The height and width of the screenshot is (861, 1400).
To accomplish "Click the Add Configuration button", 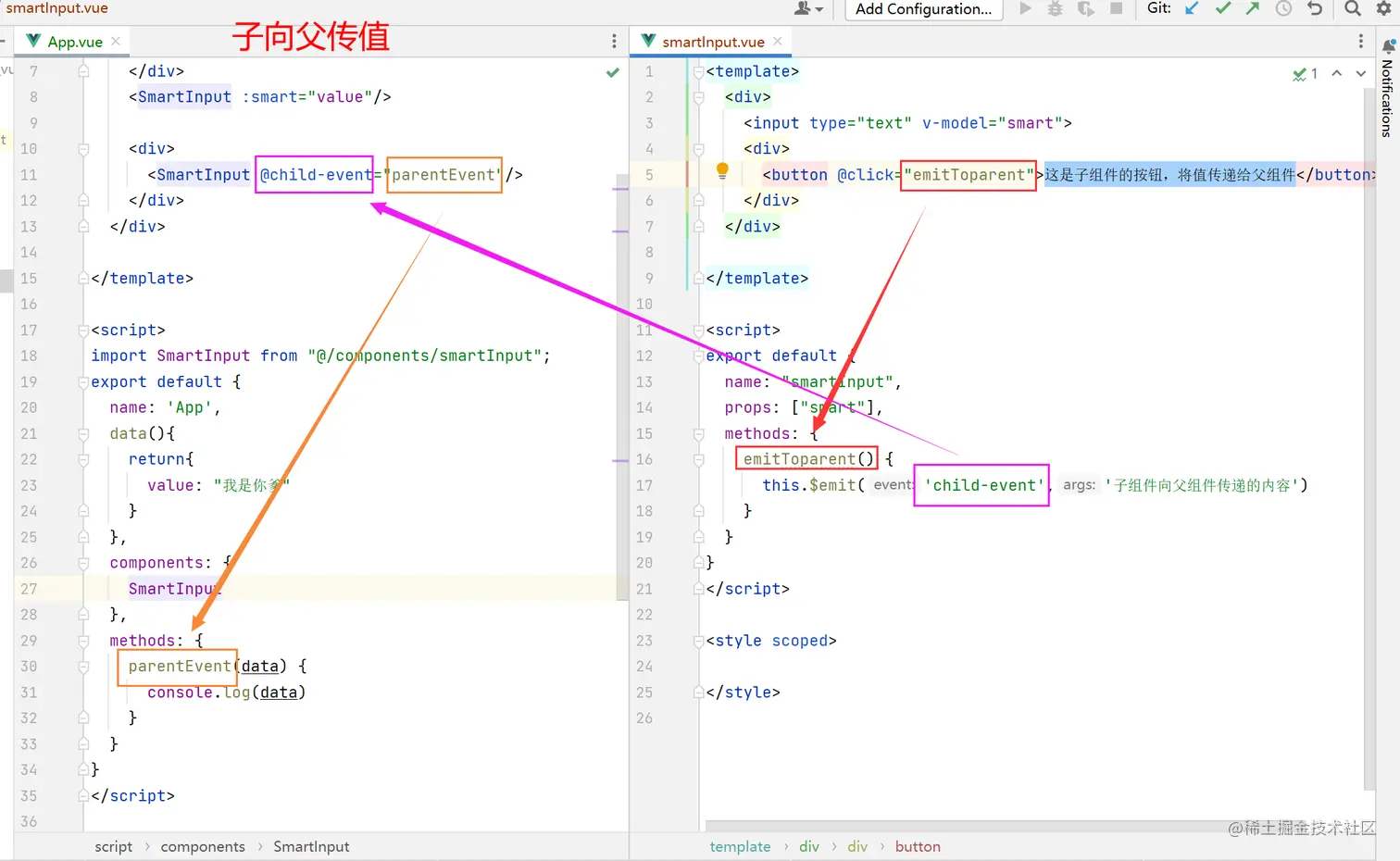I will (x=923, y=9).
